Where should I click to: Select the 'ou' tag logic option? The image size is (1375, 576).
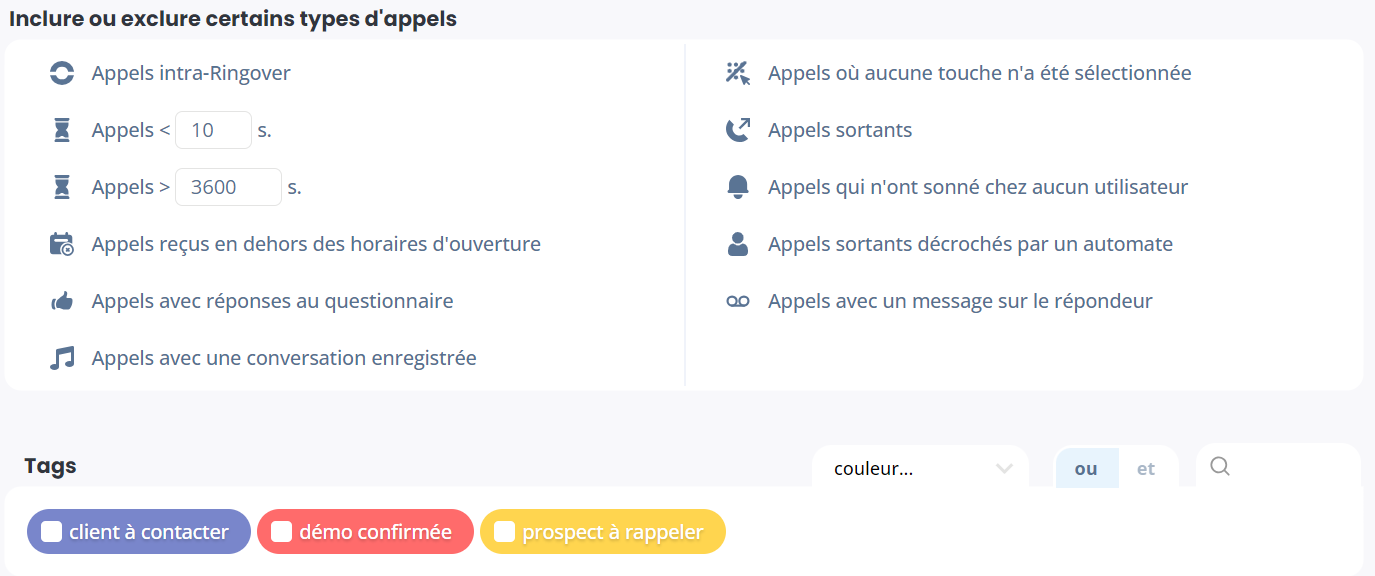(x=1086, y=469)
